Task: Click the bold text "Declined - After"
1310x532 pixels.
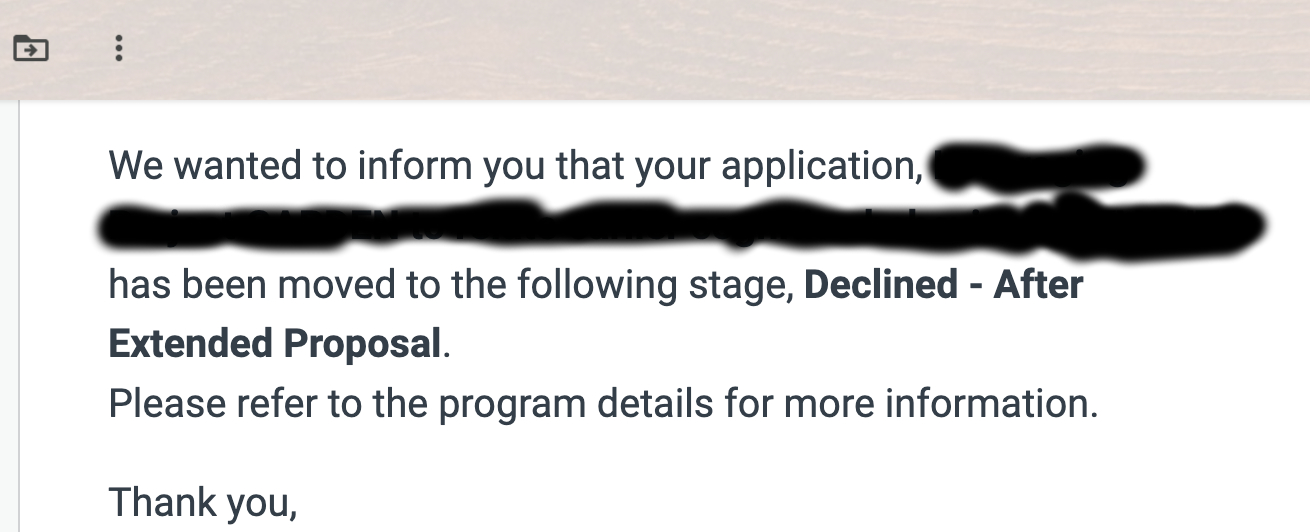Action: 943,286
